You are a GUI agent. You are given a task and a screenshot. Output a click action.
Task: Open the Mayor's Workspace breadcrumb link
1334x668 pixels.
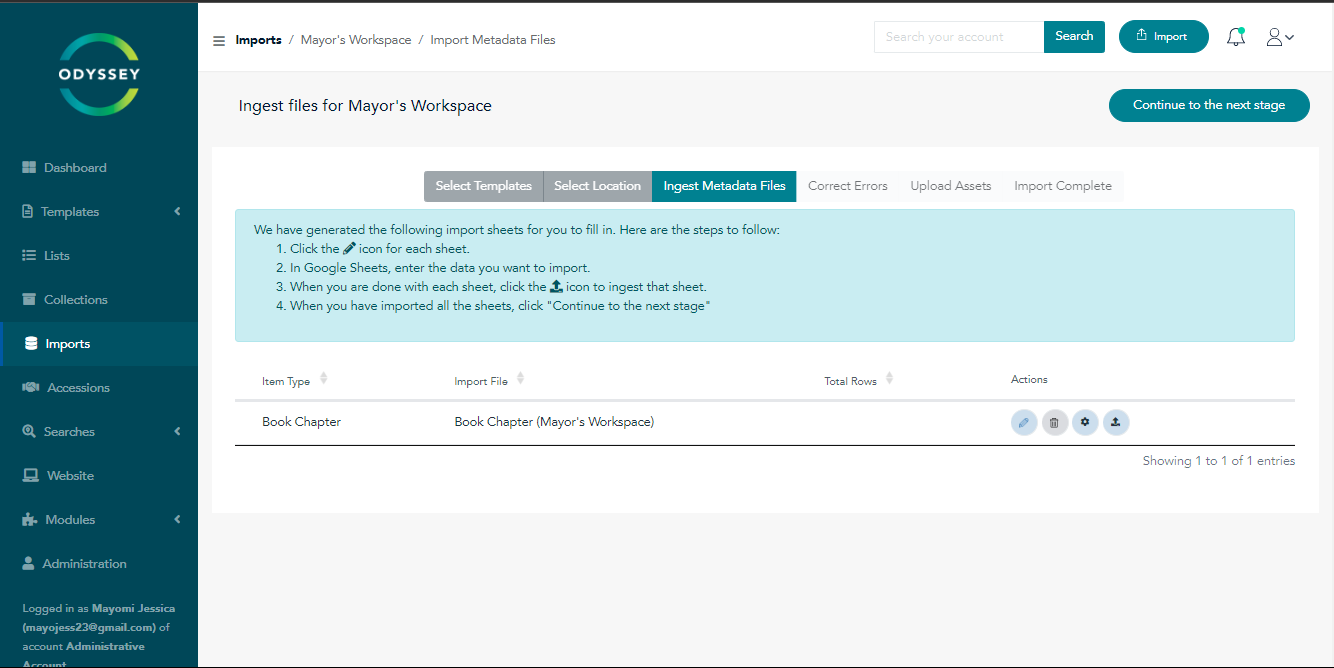[x=356, y=41]
